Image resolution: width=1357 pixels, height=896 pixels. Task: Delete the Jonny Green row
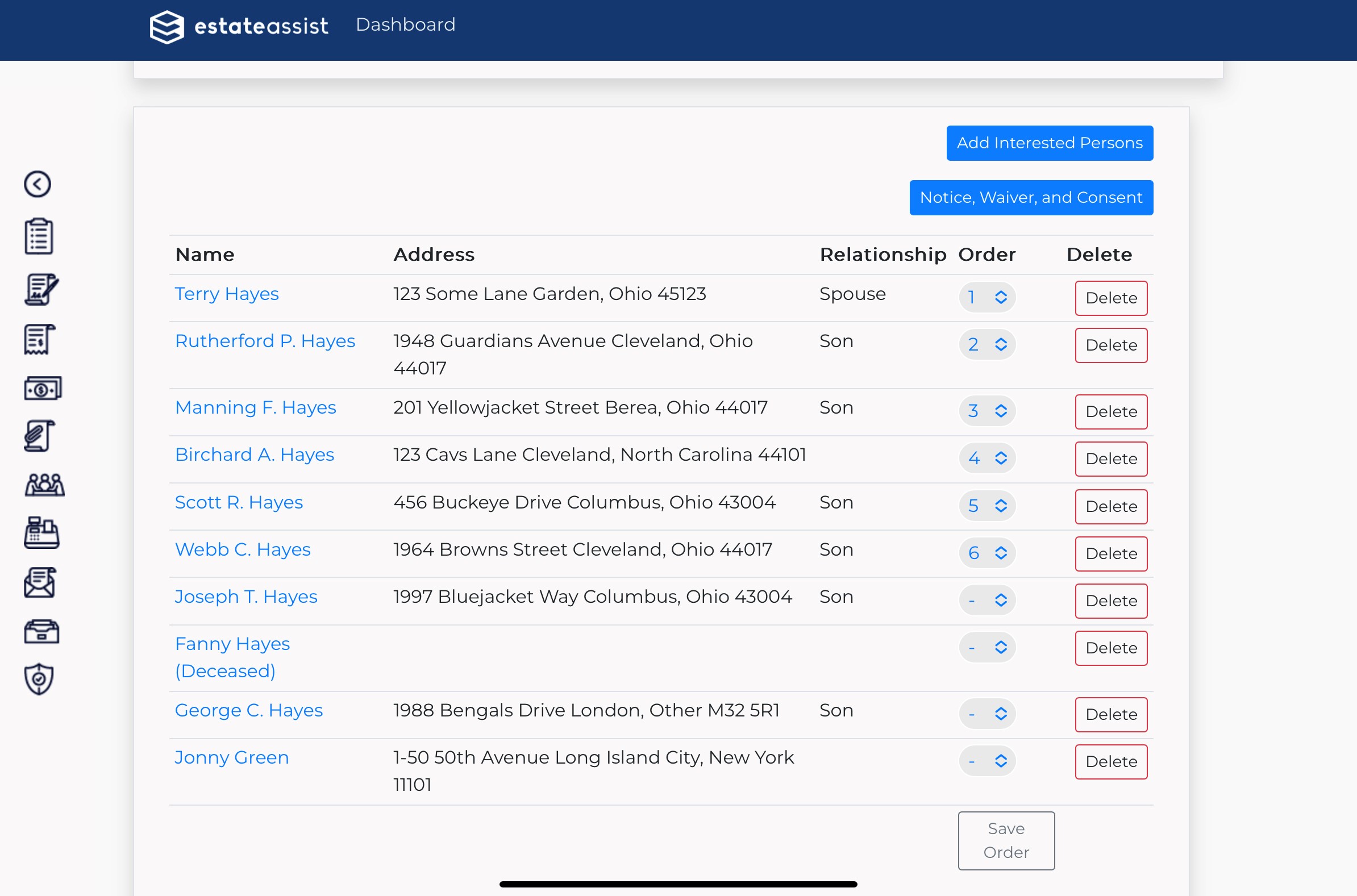1111,762
